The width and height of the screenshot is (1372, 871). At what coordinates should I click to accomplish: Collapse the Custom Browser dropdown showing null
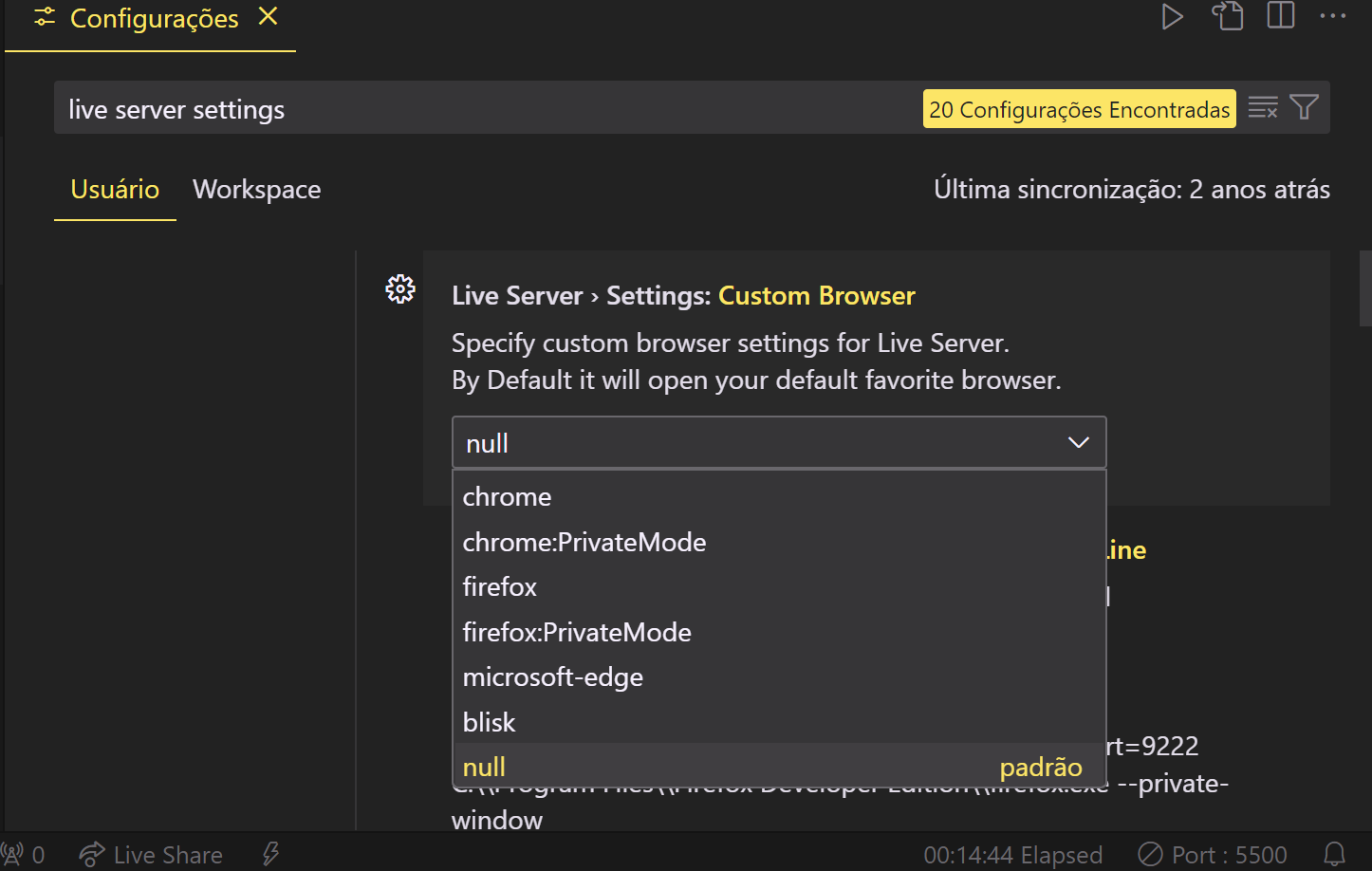coord(779,442)
